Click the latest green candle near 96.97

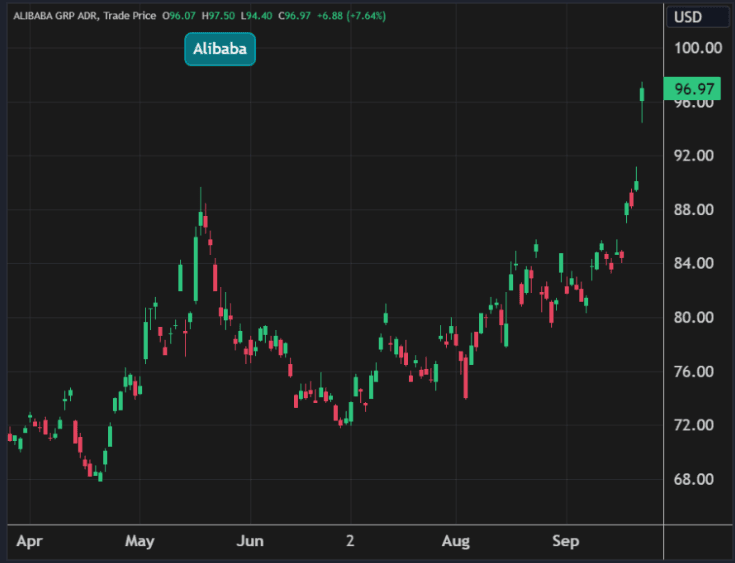(642, 94)
